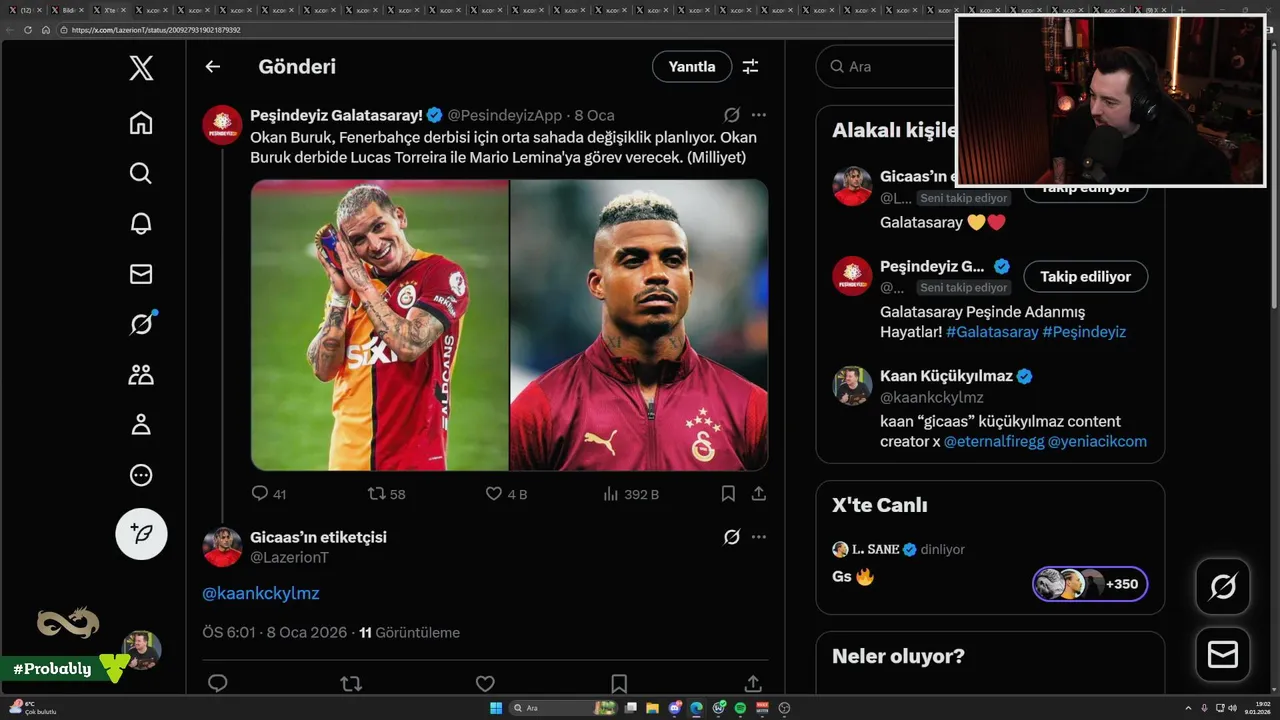
Task: Click the taskbar Ara search box
Action: pyautogui.click(x=563, y=708)
